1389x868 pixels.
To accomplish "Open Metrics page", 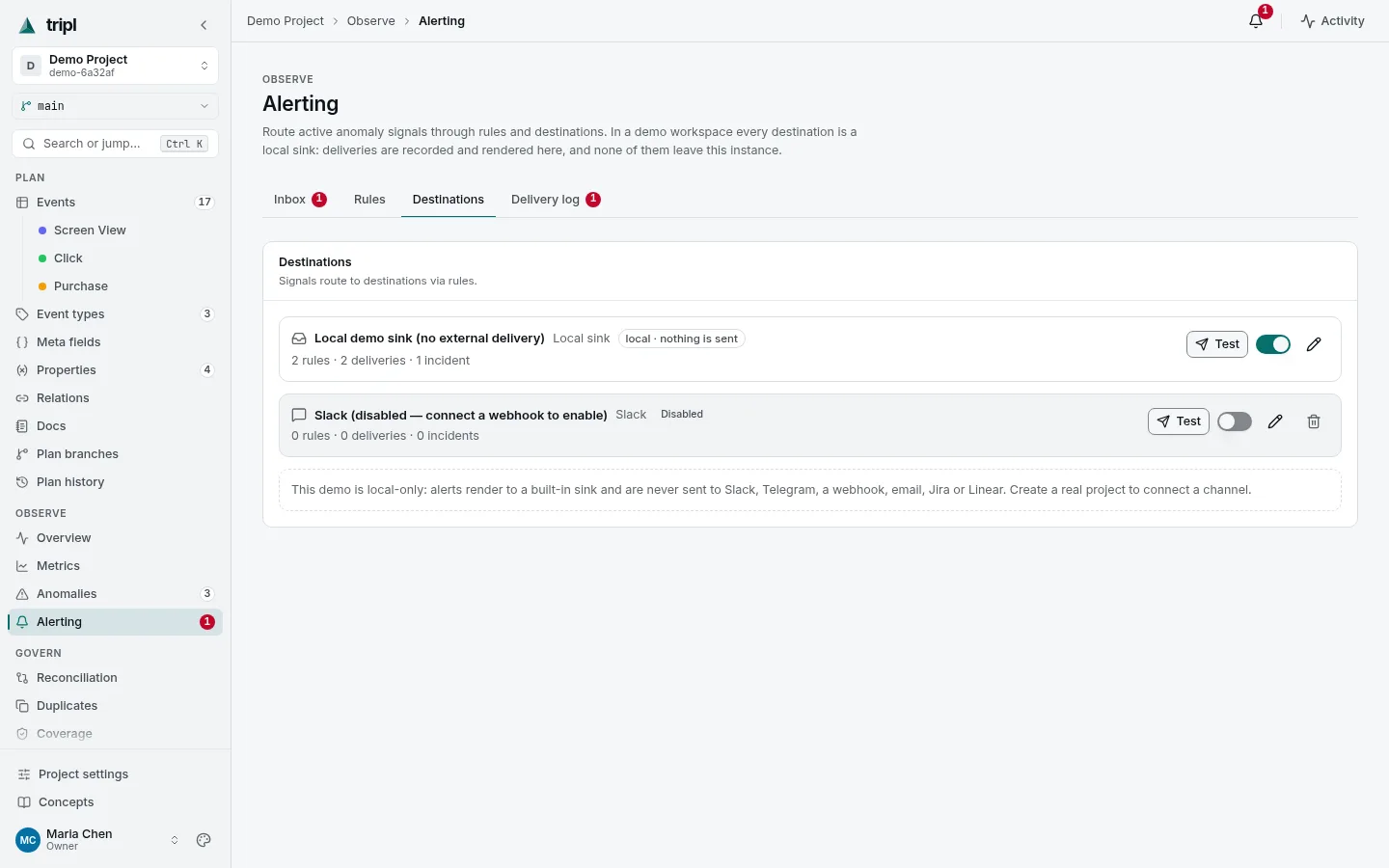I will coord(115,566).
